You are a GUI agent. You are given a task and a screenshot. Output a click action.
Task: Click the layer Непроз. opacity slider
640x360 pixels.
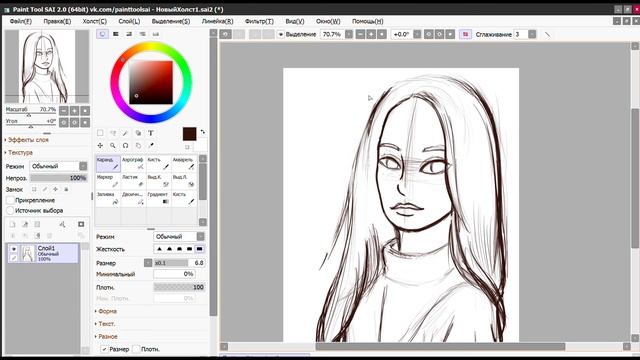(59, 178)
